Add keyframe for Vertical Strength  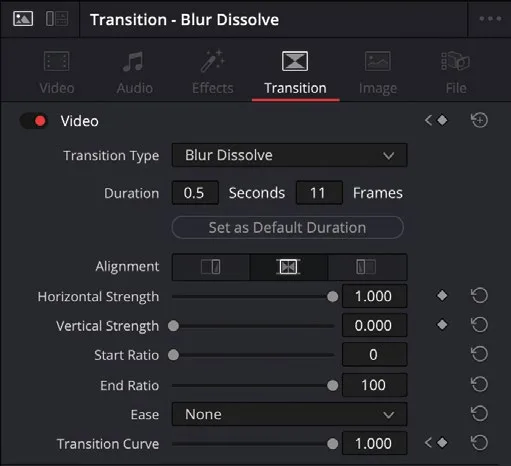[x=442, y=325]
